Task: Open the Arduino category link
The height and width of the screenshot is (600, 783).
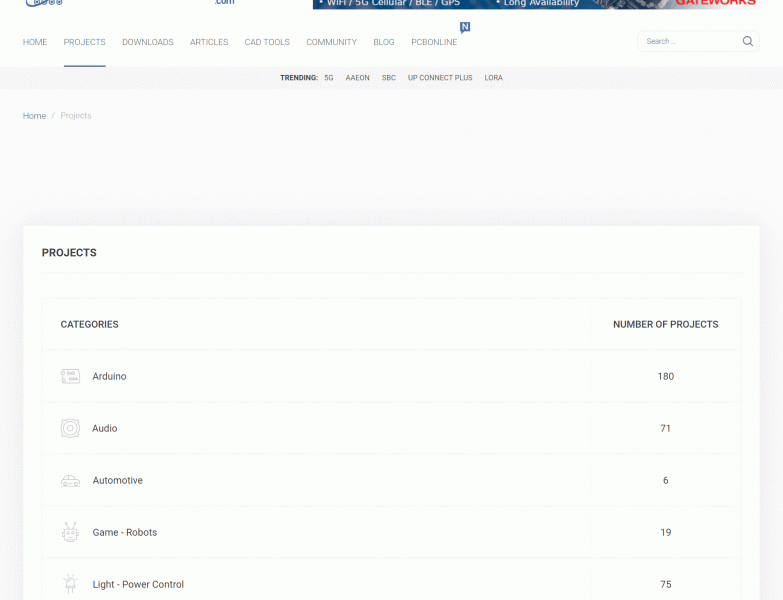Action: pyautogui.click(x=110, y=377)
